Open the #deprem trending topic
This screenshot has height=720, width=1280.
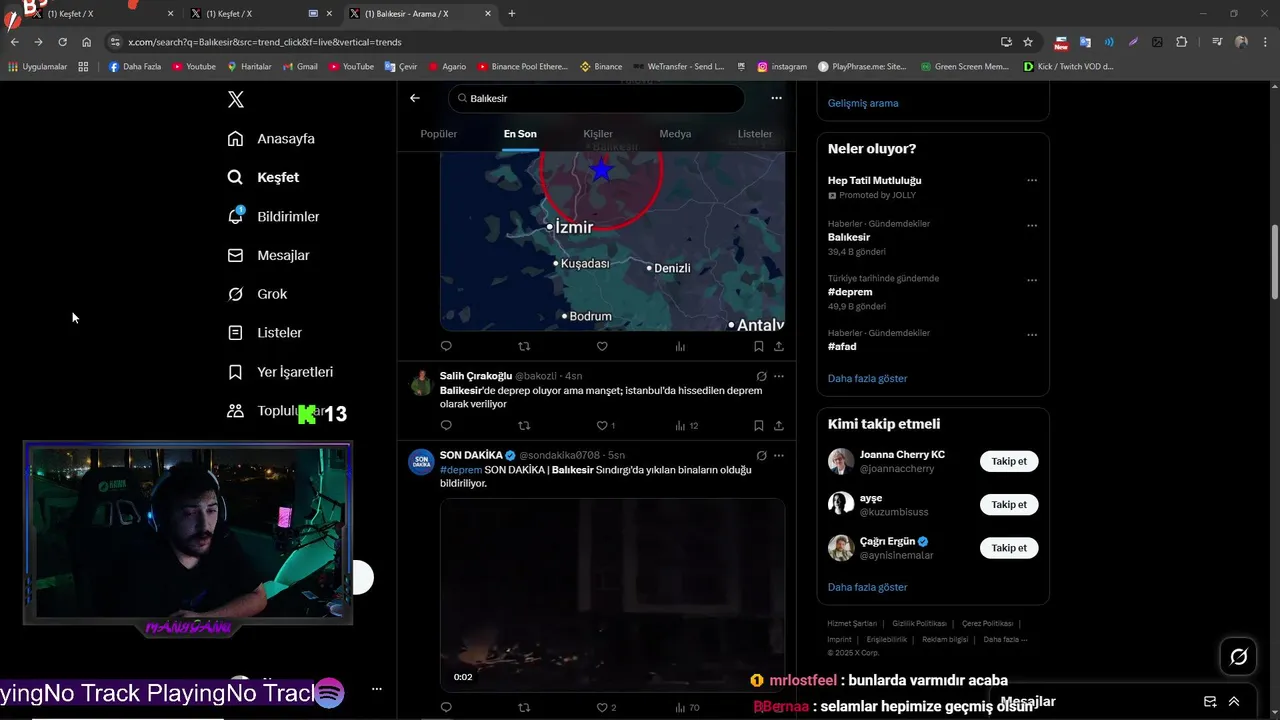click(x=850, y=292)
